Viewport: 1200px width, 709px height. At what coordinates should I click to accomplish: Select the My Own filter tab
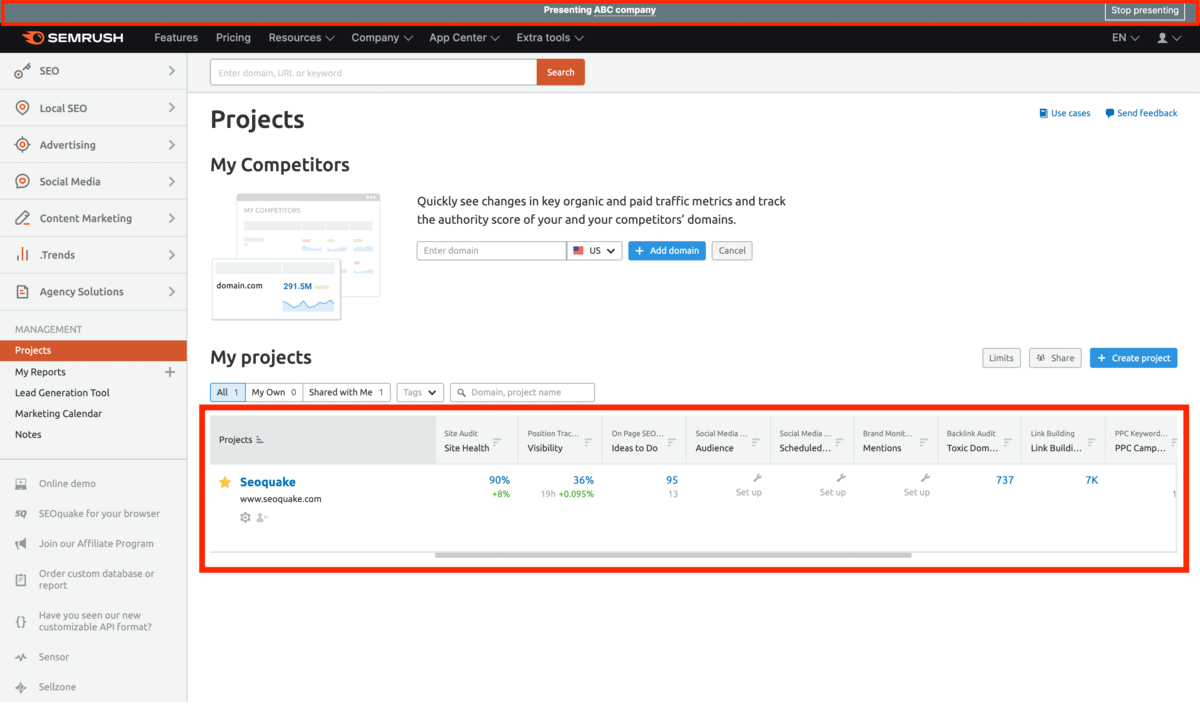pyautogui.click(x=274, y=393)
